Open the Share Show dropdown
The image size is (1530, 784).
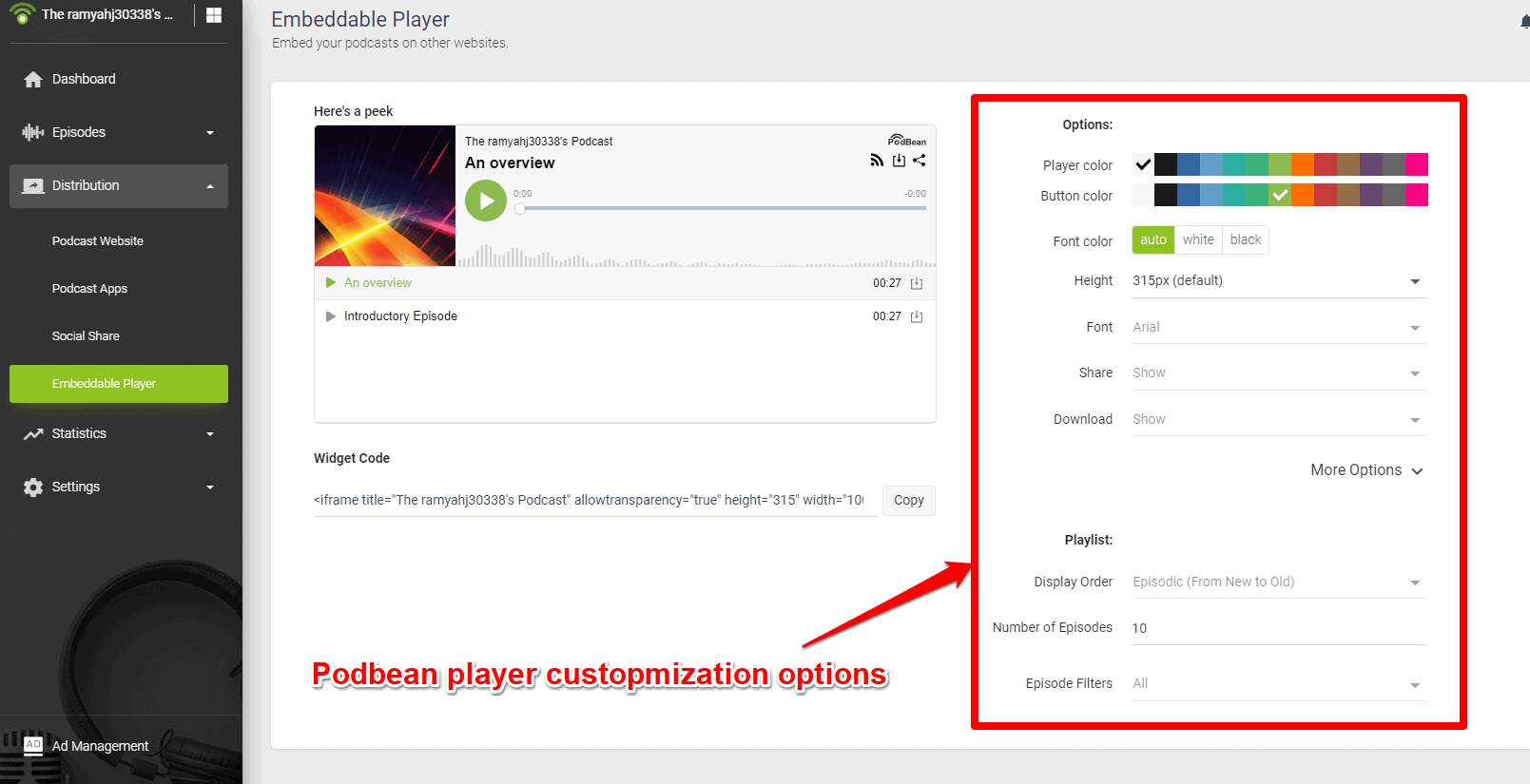pos(1279,373)
